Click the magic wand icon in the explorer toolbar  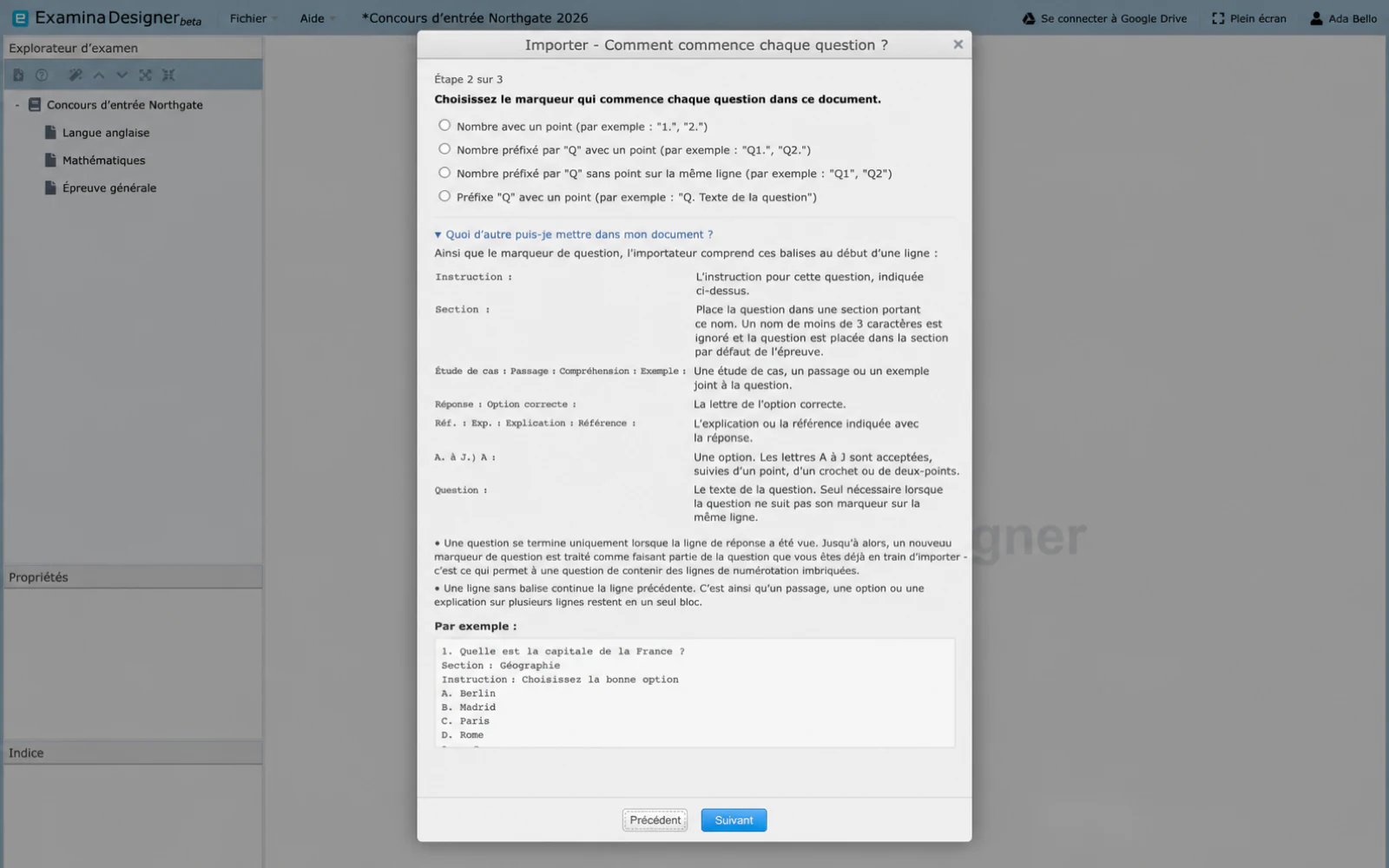tap(76, 76)
